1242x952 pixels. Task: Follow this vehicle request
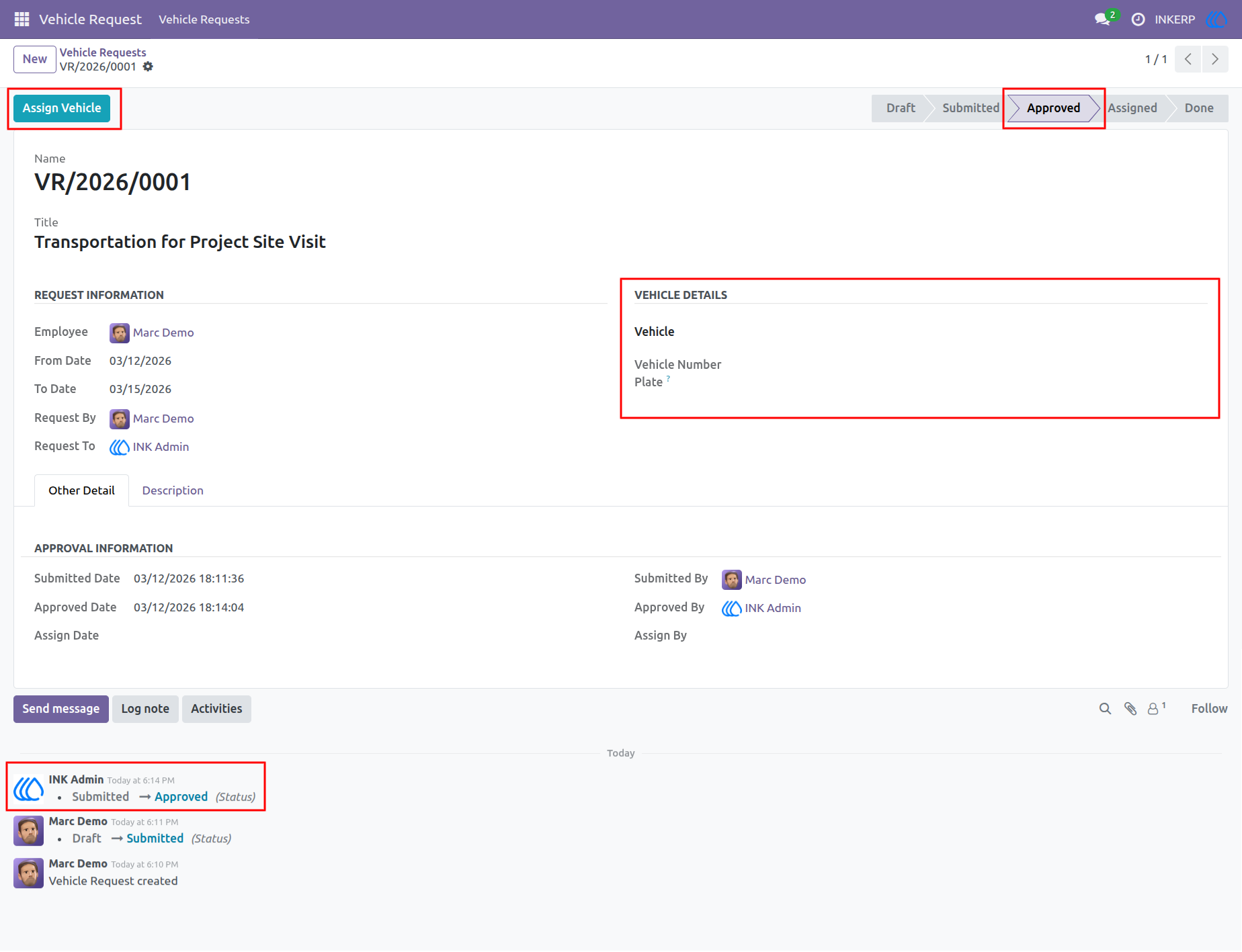[x=1209, y=709]
